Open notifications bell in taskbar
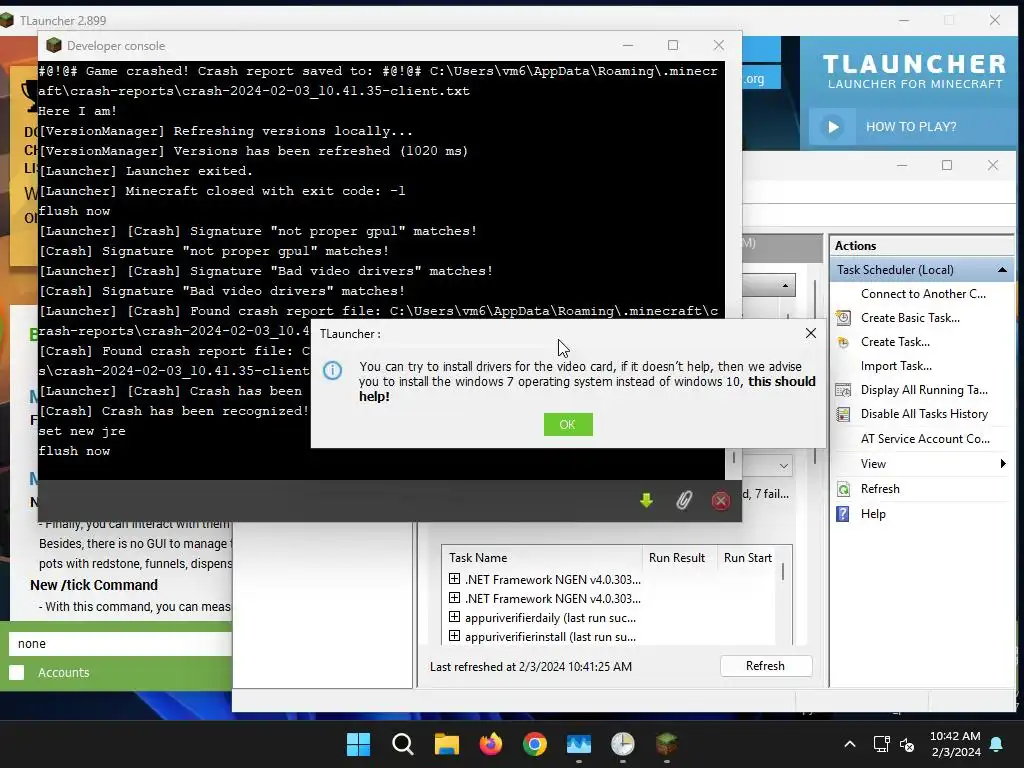The width and height of the screenshot is (1024, 768). 997,744
